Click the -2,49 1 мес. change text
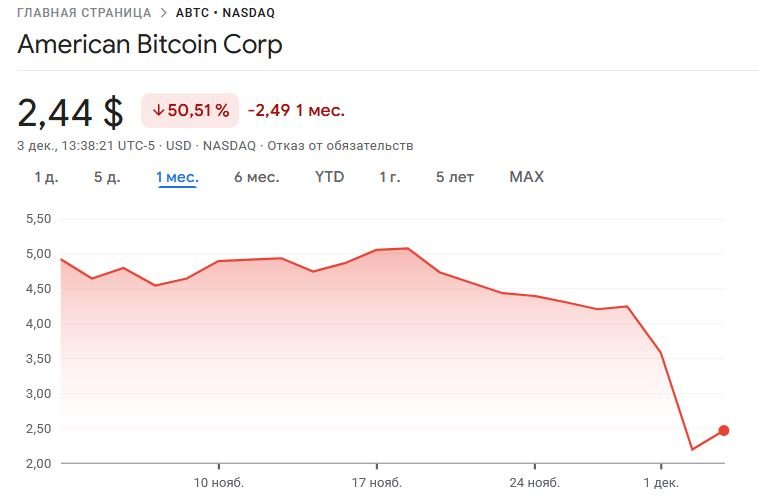This screenshot has width=759, height=503. point(296,110)
